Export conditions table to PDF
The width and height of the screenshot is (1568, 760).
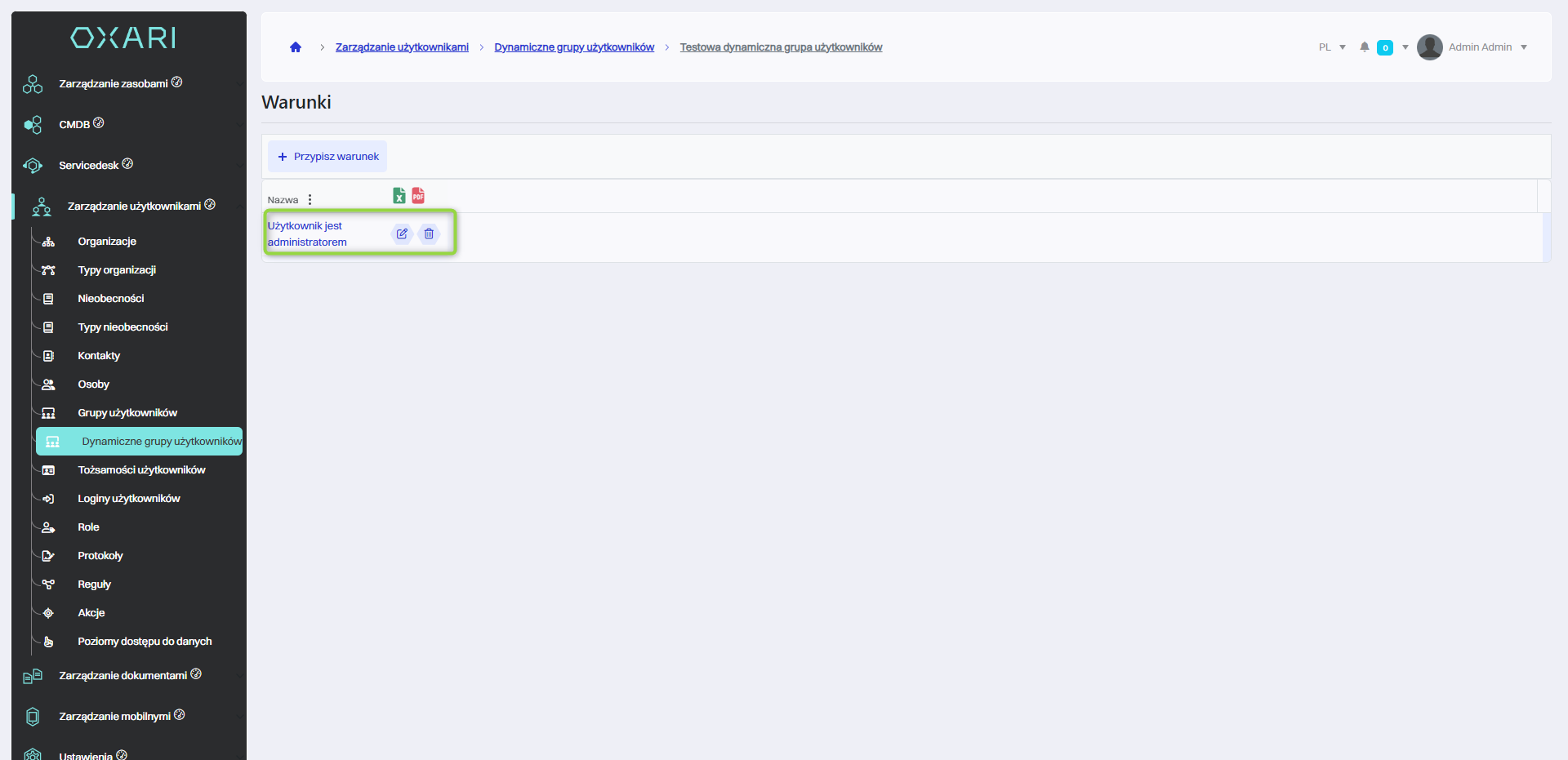tap(418, 196)
